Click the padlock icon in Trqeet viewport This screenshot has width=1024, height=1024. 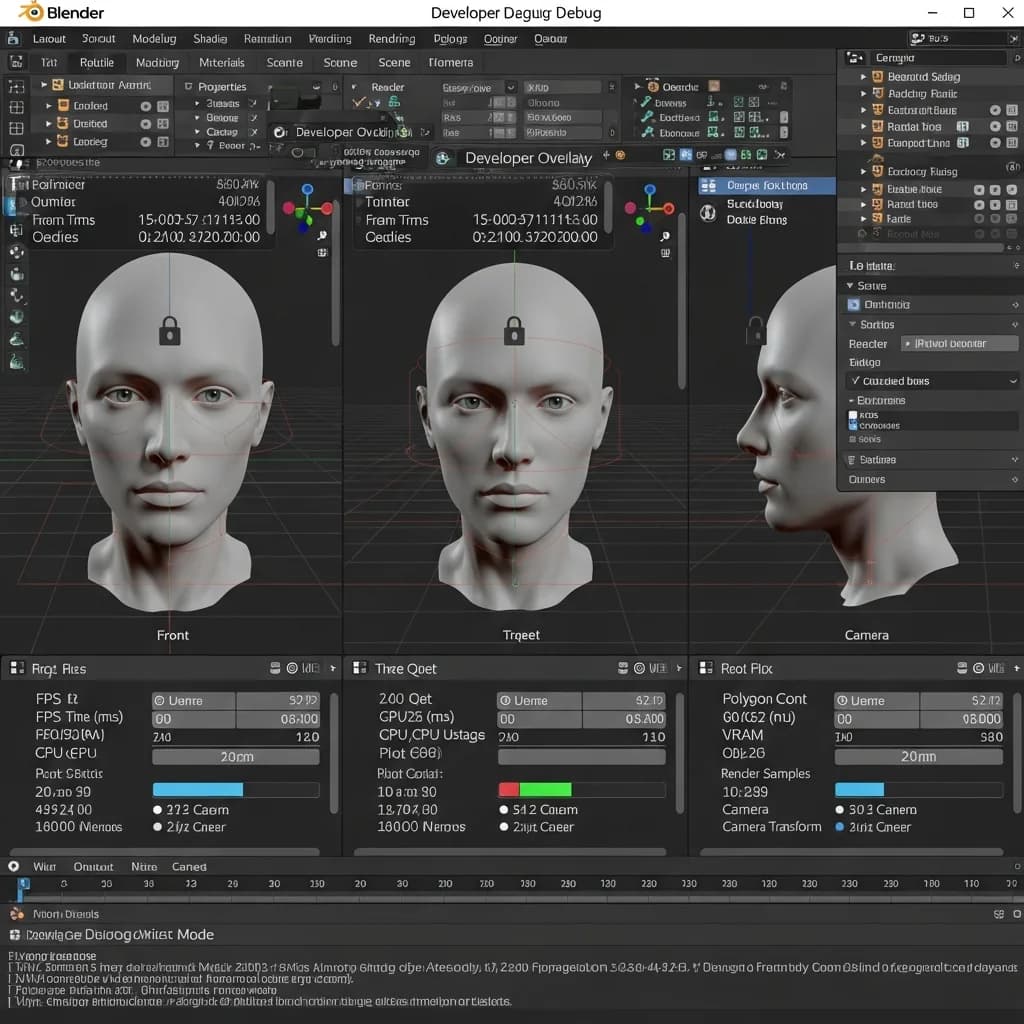click(x=514, y=330)
